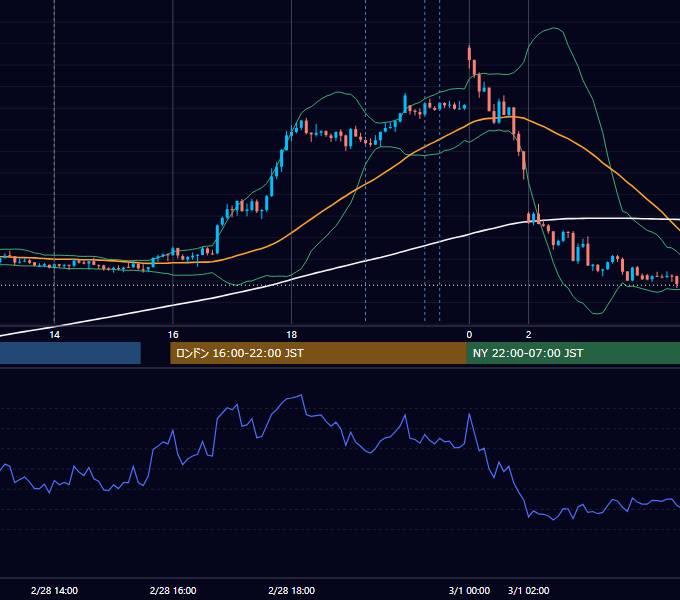Click the '3/1 00:00' date label

pos(469,590)
